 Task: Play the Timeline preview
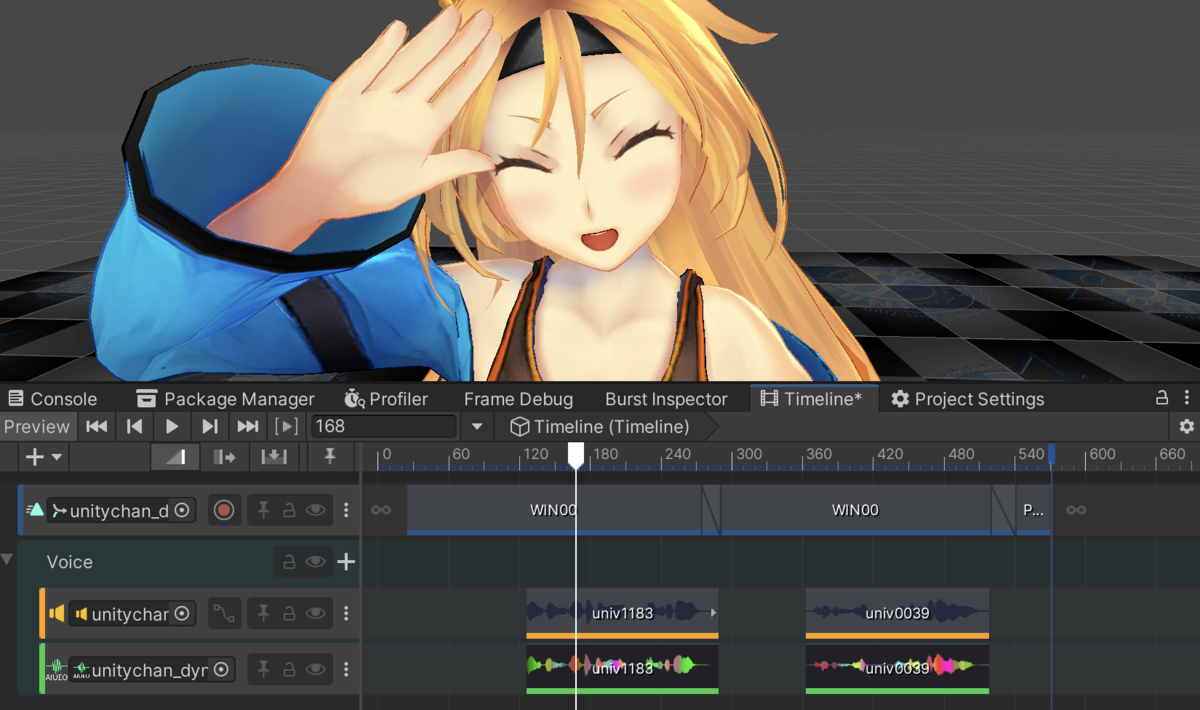[x=172, y=426]
